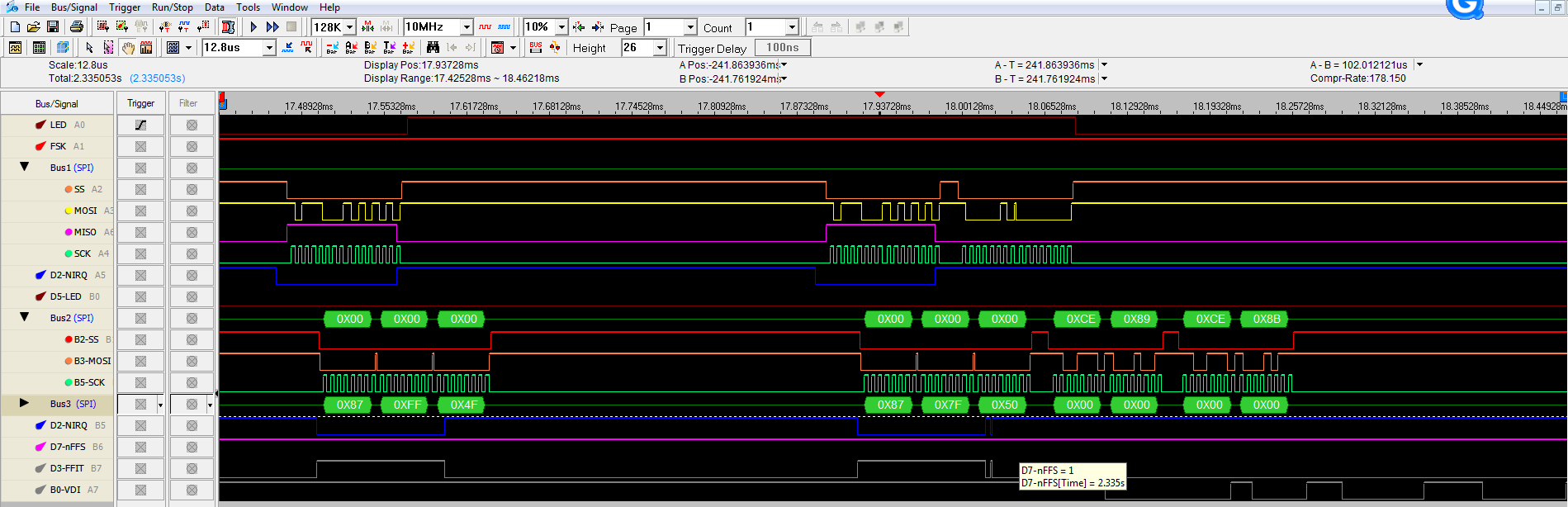Click the red waveform cursor icon

tap(306, 48)
